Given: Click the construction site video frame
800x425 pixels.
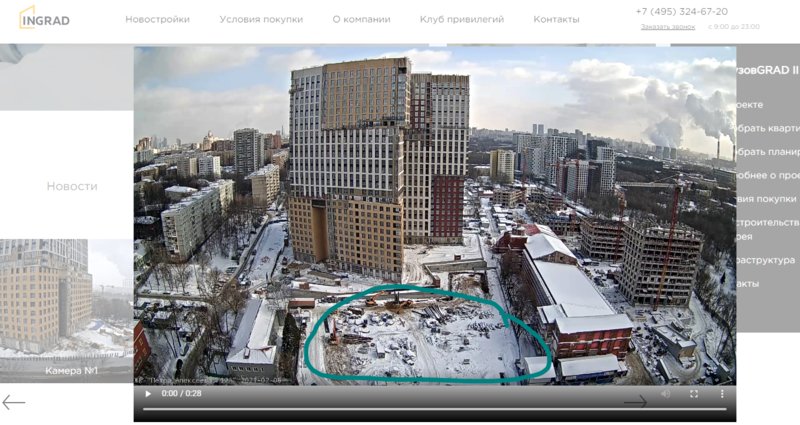Looking at the screenshot, I should pyautogui.click(x=435, y=215).
